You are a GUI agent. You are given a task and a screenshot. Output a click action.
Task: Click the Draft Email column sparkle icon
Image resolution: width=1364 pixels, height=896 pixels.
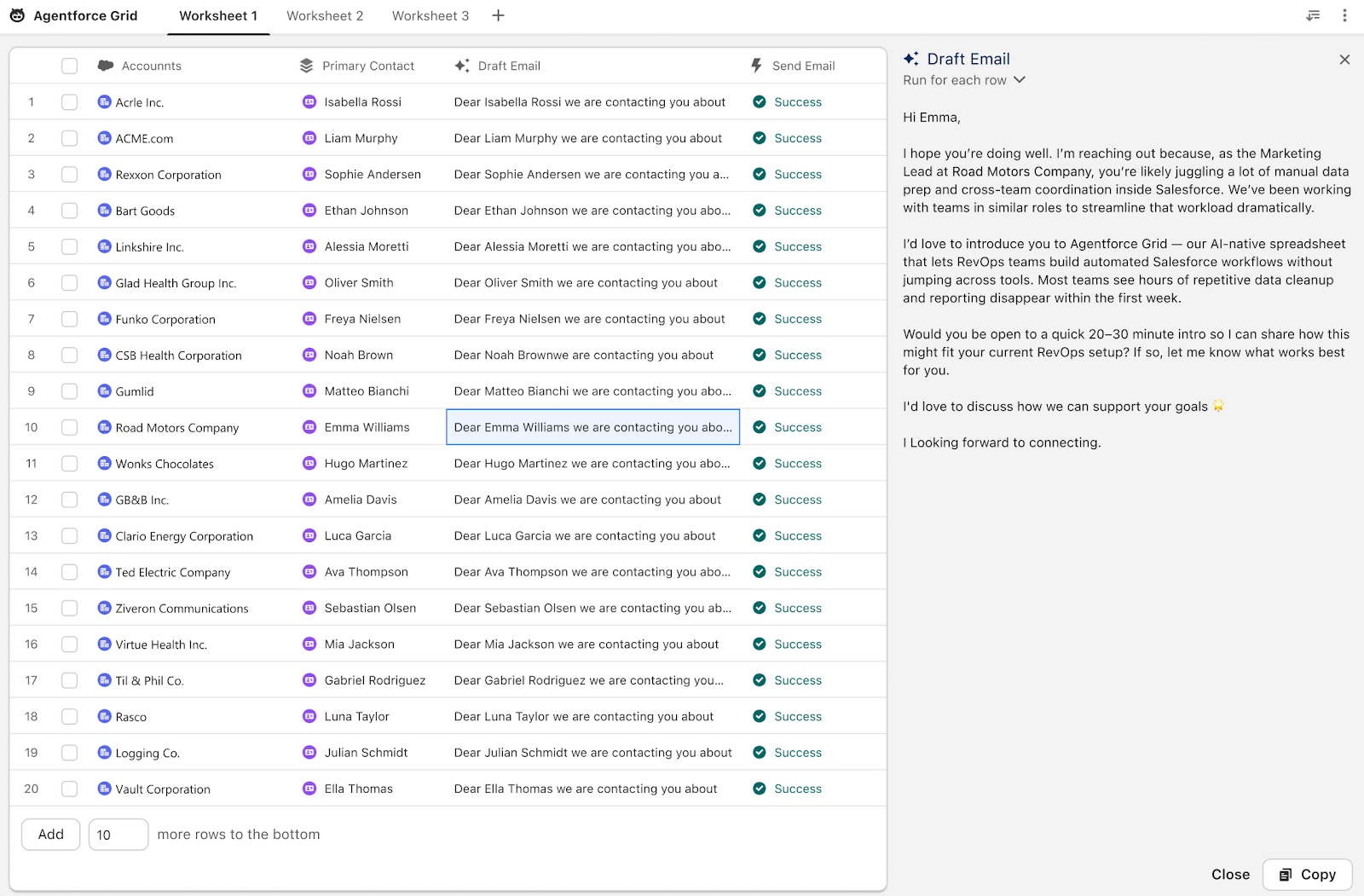pos(462,66)
